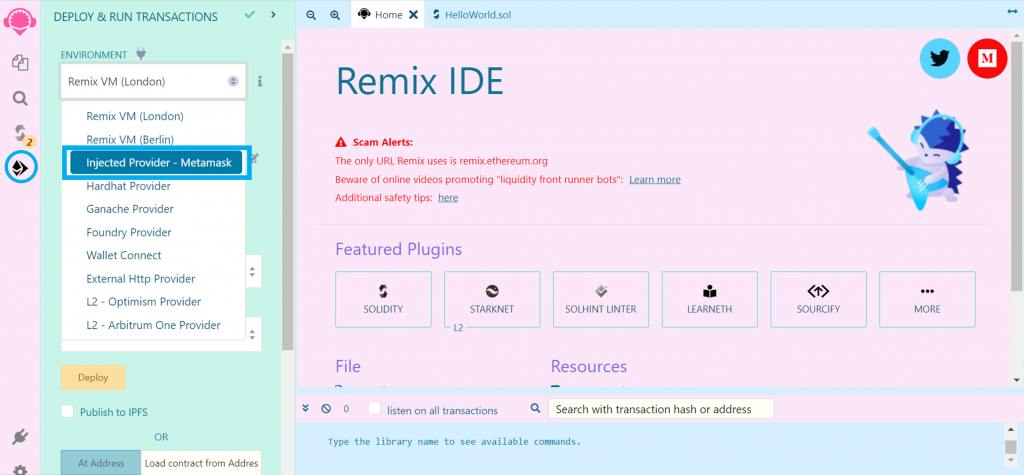Viewport: 1024px width, 475px height.
Task: Zoom out the editor
Action: pos(311,15)
